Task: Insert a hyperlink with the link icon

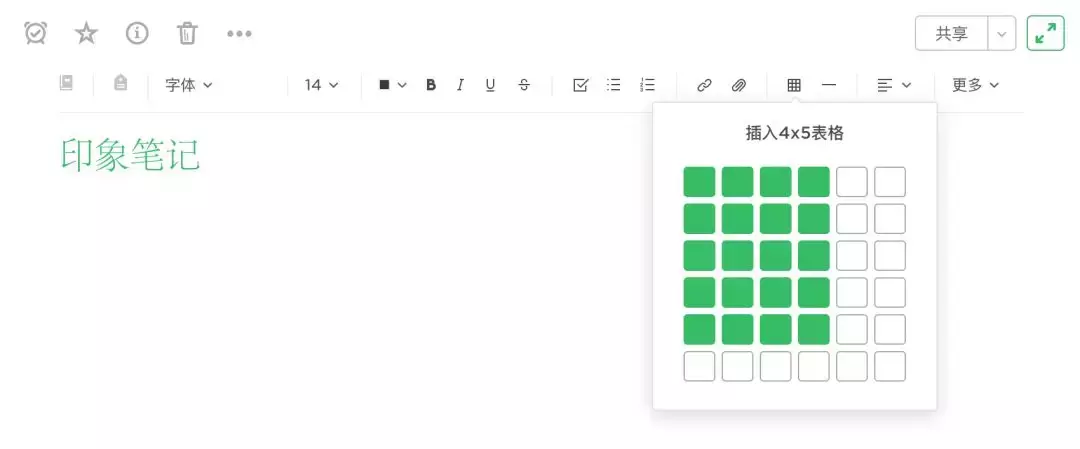Action: 704,85
